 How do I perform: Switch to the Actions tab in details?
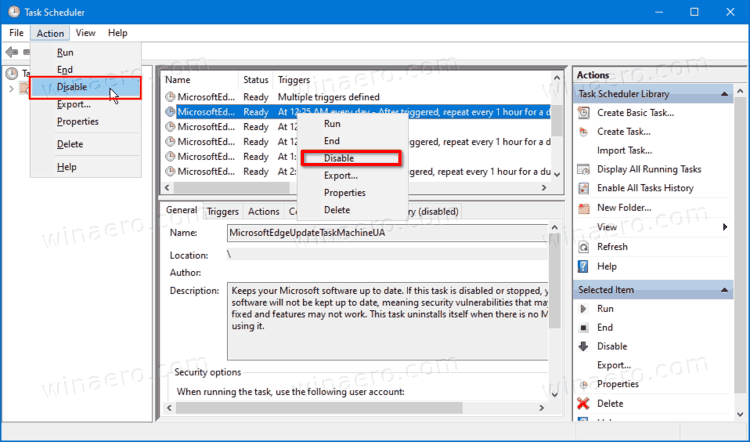pos(264,211)
